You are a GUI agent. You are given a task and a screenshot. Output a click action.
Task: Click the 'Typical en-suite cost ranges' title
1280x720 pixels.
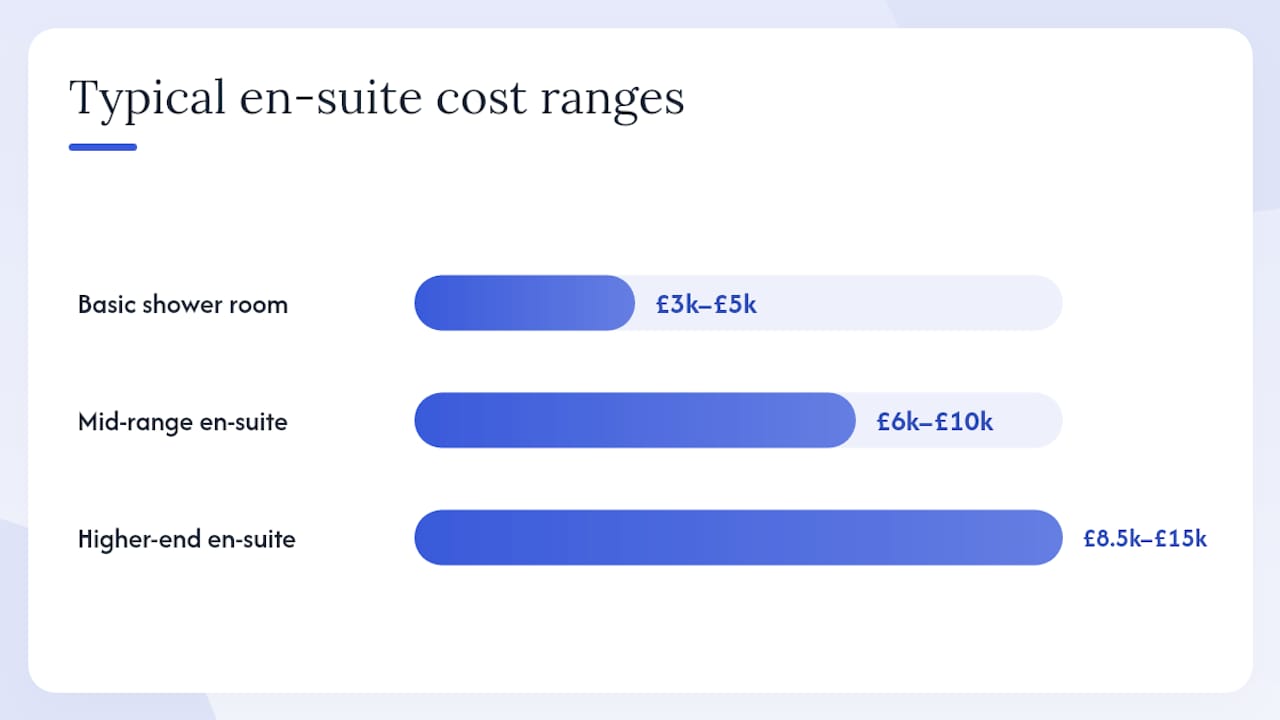click(377, 100)
